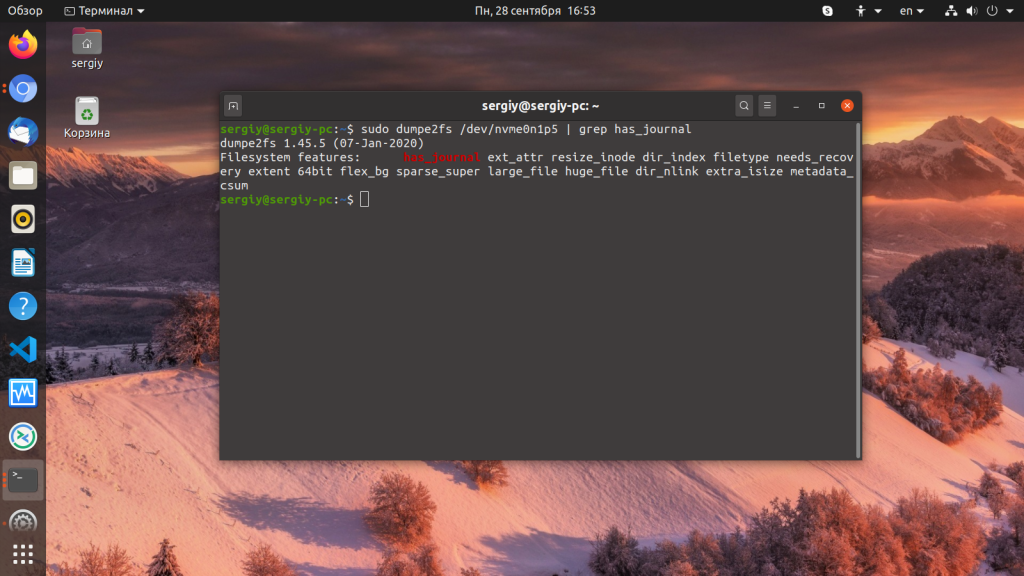
Task: Expand the power system dropdown arrow
Action: pyautogui.click(x=1009, y=11)
